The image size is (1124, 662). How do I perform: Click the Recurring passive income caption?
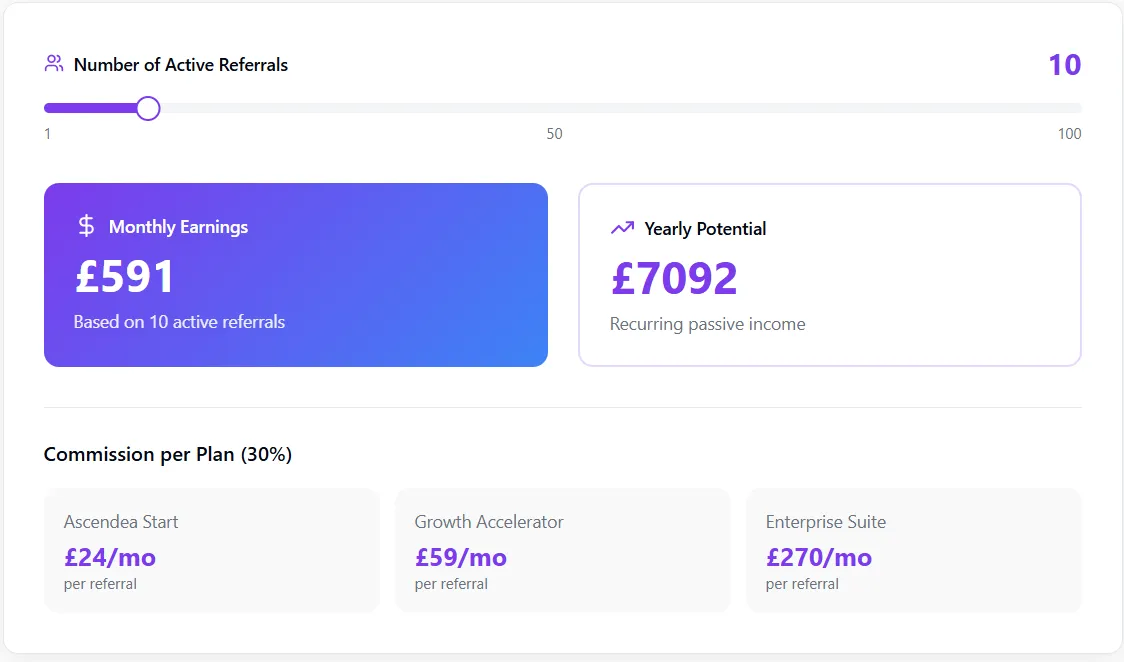[x=707, y=324]
